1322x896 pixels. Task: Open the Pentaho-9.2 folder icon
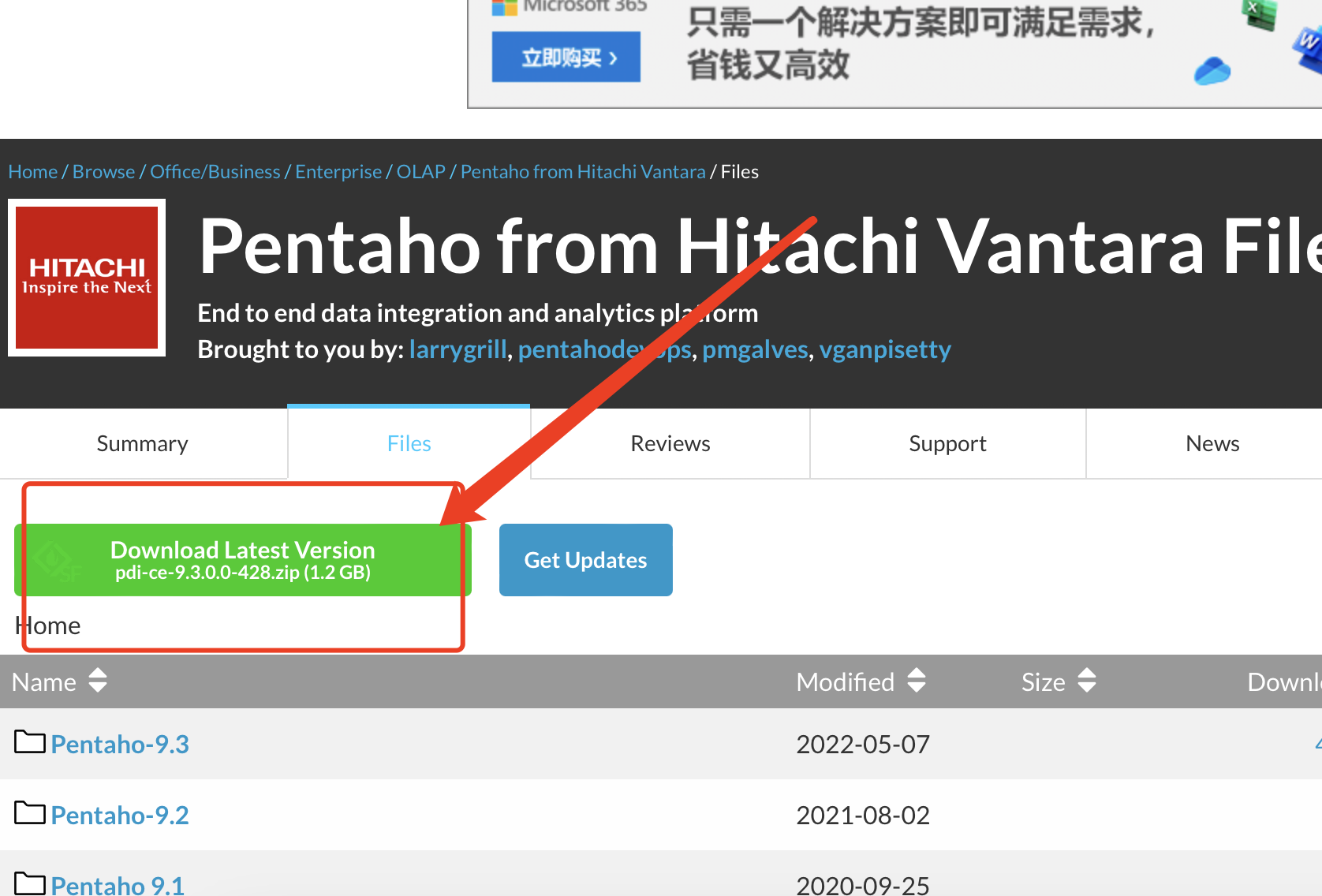[x=30, y=813]
